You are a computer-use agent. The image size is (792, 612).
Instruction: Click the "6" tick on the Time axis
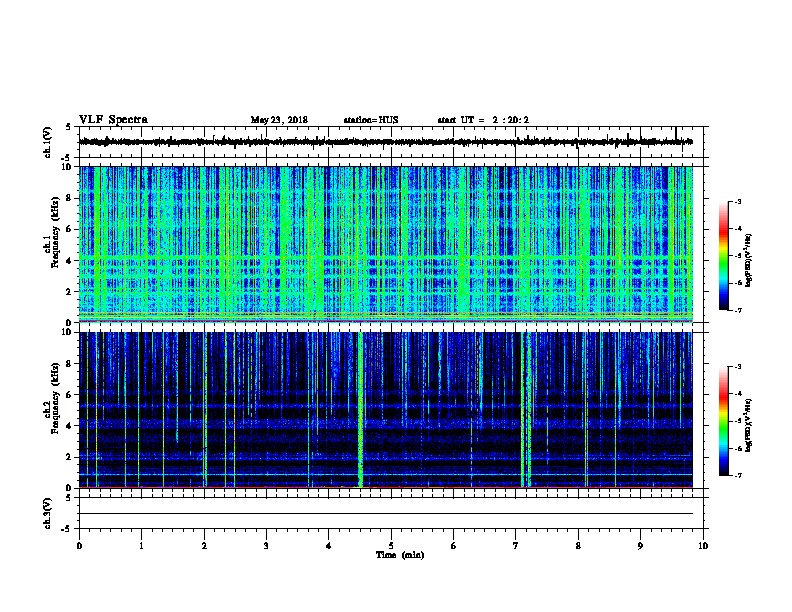tap(453, 546)
